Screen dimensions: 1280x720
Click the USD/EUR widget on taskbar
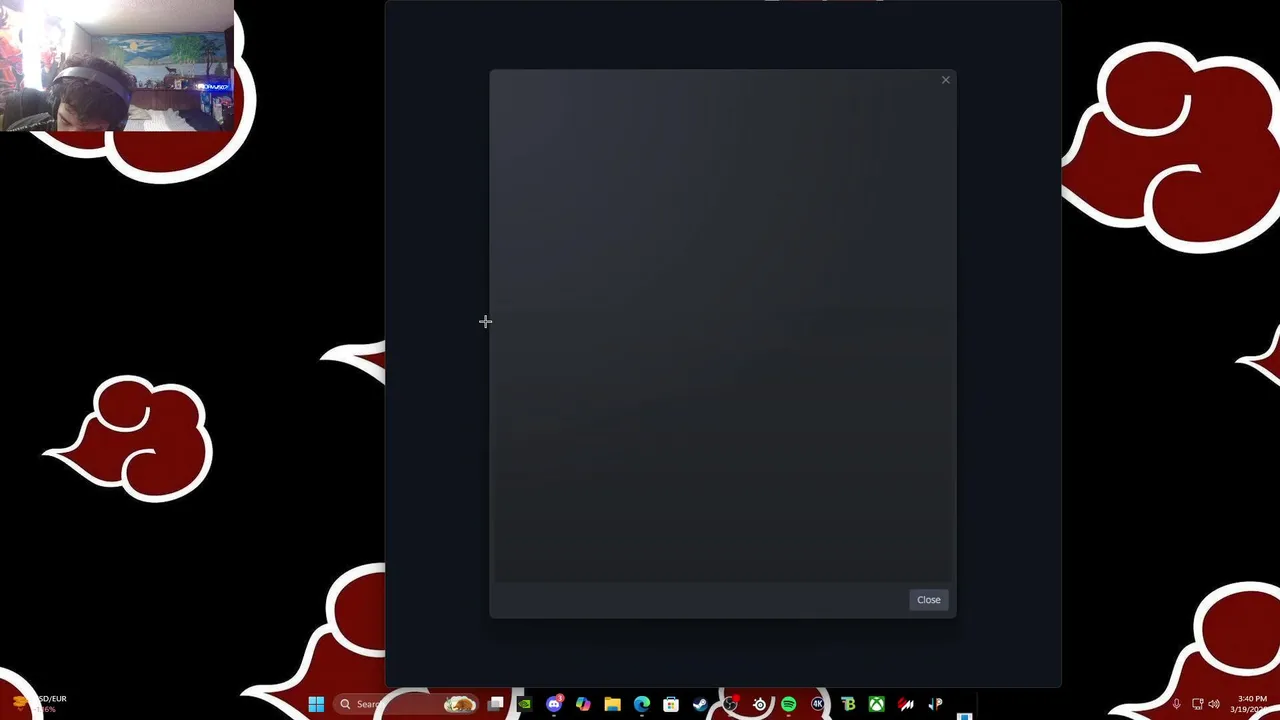(x=40, y=704)
